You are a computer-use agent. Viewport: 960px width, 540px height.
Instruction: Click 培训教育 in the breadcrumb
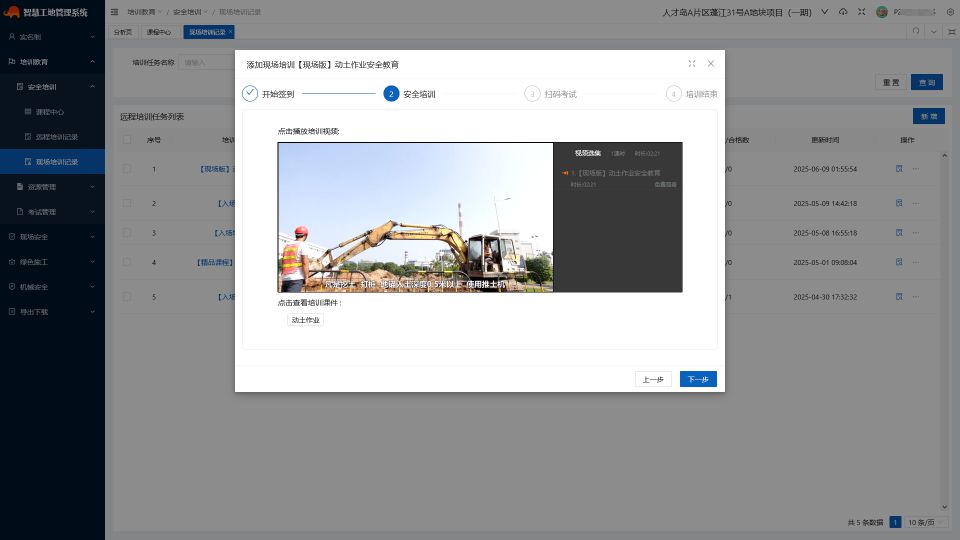tap(141, 12)
